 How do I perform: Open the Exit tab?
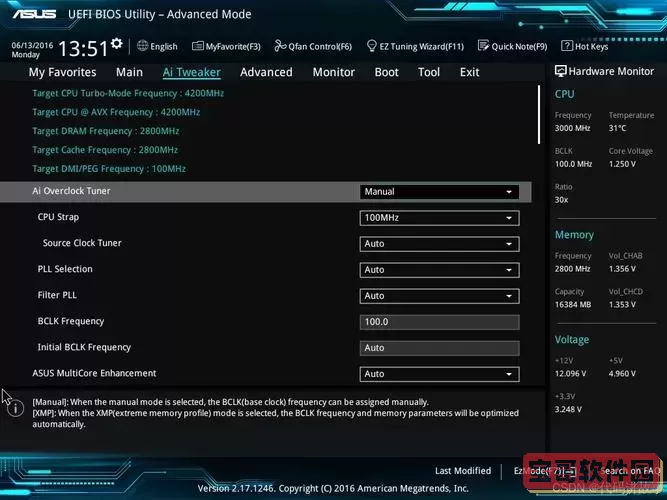(469, 72)
